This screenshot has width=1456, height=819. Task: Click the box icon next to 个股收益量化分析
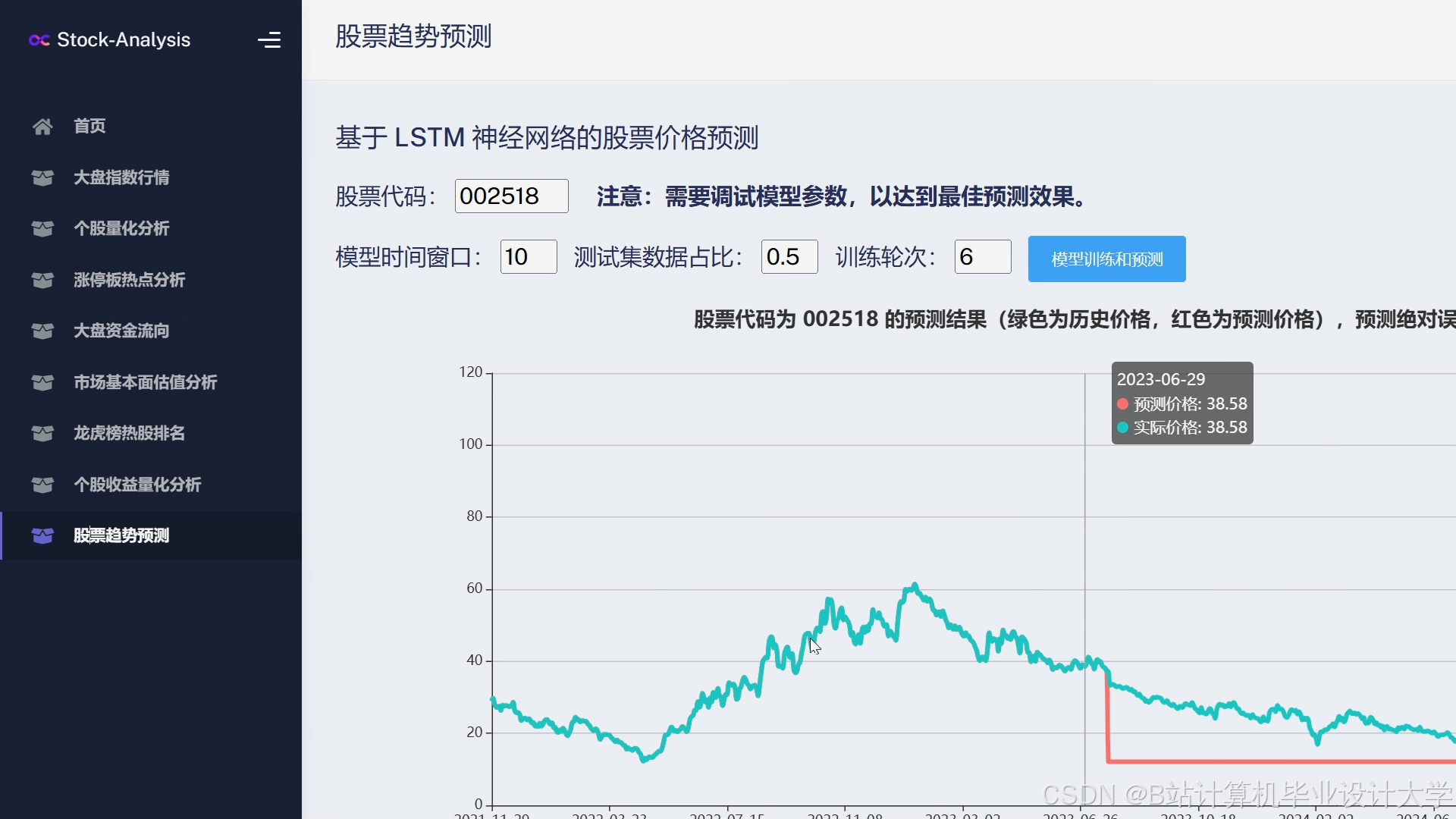coord(42,485)
